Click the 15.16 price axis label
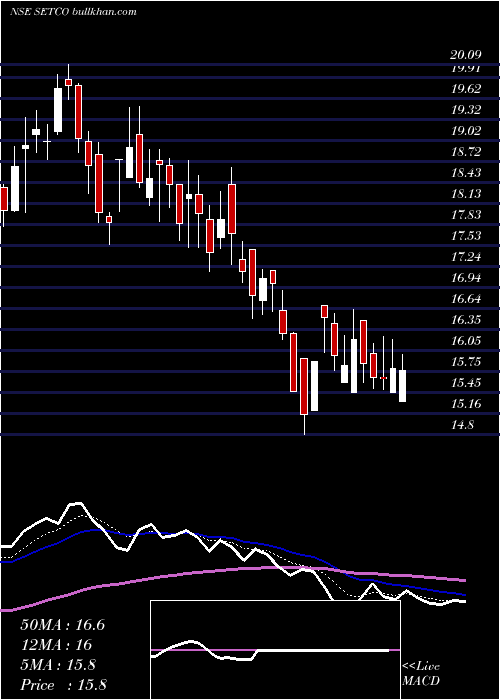The width and height of the screenshot is (500, 700). coord(467,404)
